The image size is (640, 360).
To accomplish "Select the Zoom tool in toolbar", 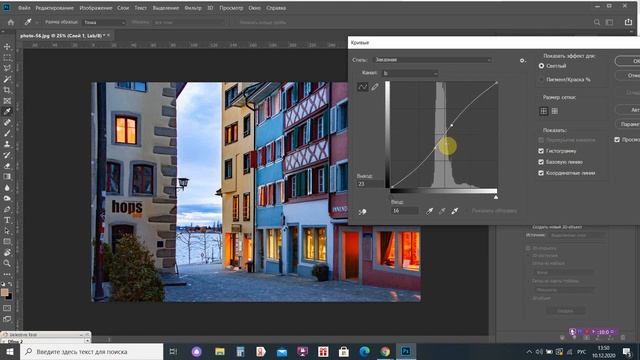I will pyautogui.click(x=7, y=263).
